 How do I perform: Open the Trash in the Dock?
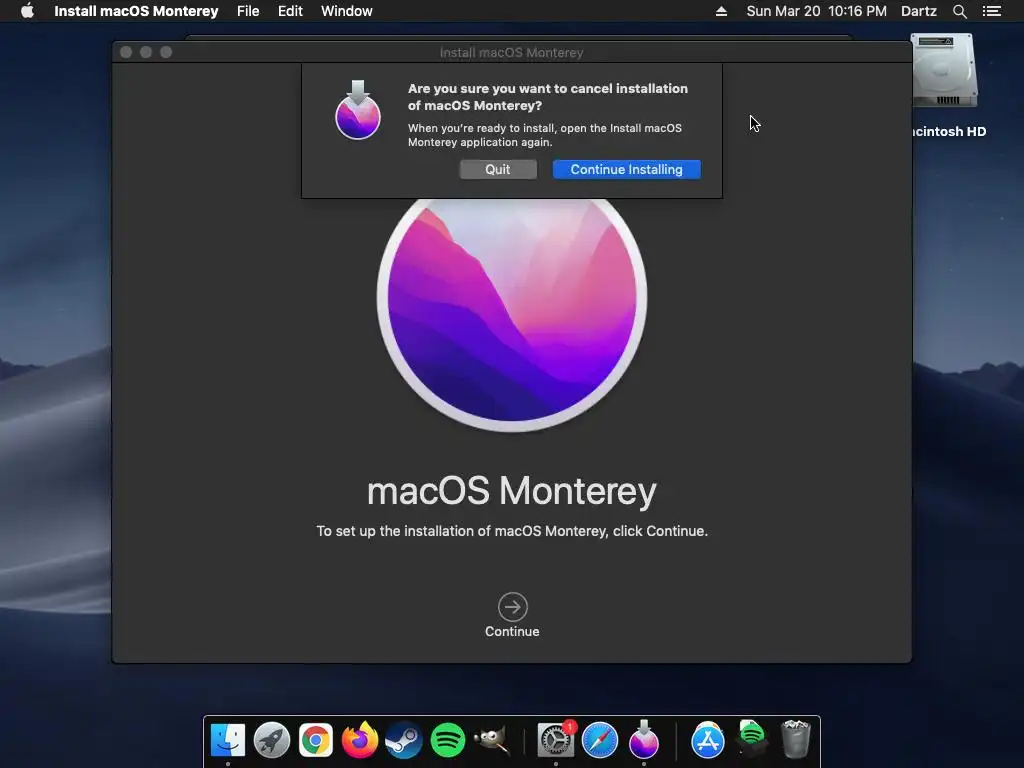coord(796,739)
